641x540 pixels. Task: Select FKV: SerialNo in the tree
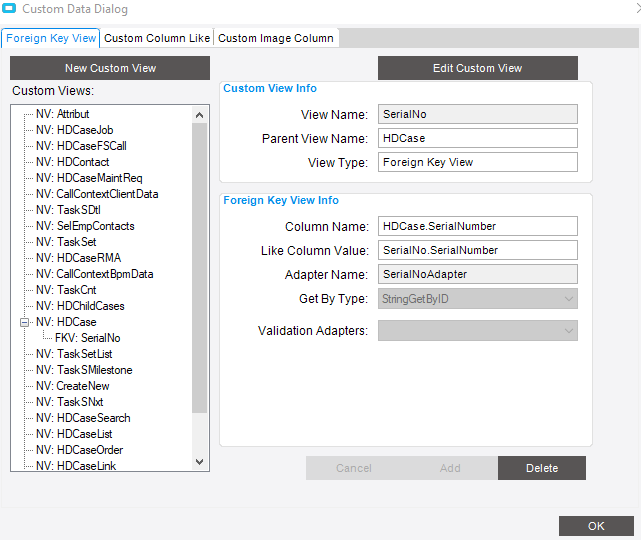click(x=88, y=338)
